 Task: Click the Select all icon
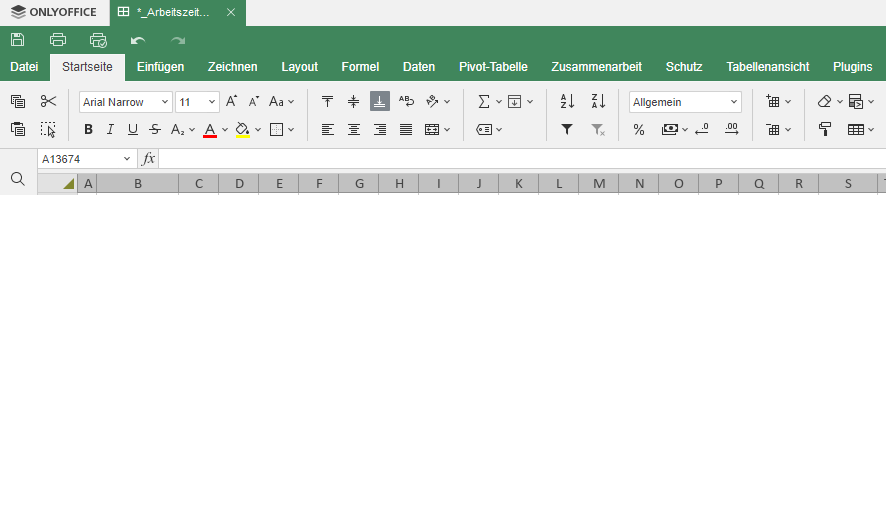pyautogui.click(x=48, y=129)
